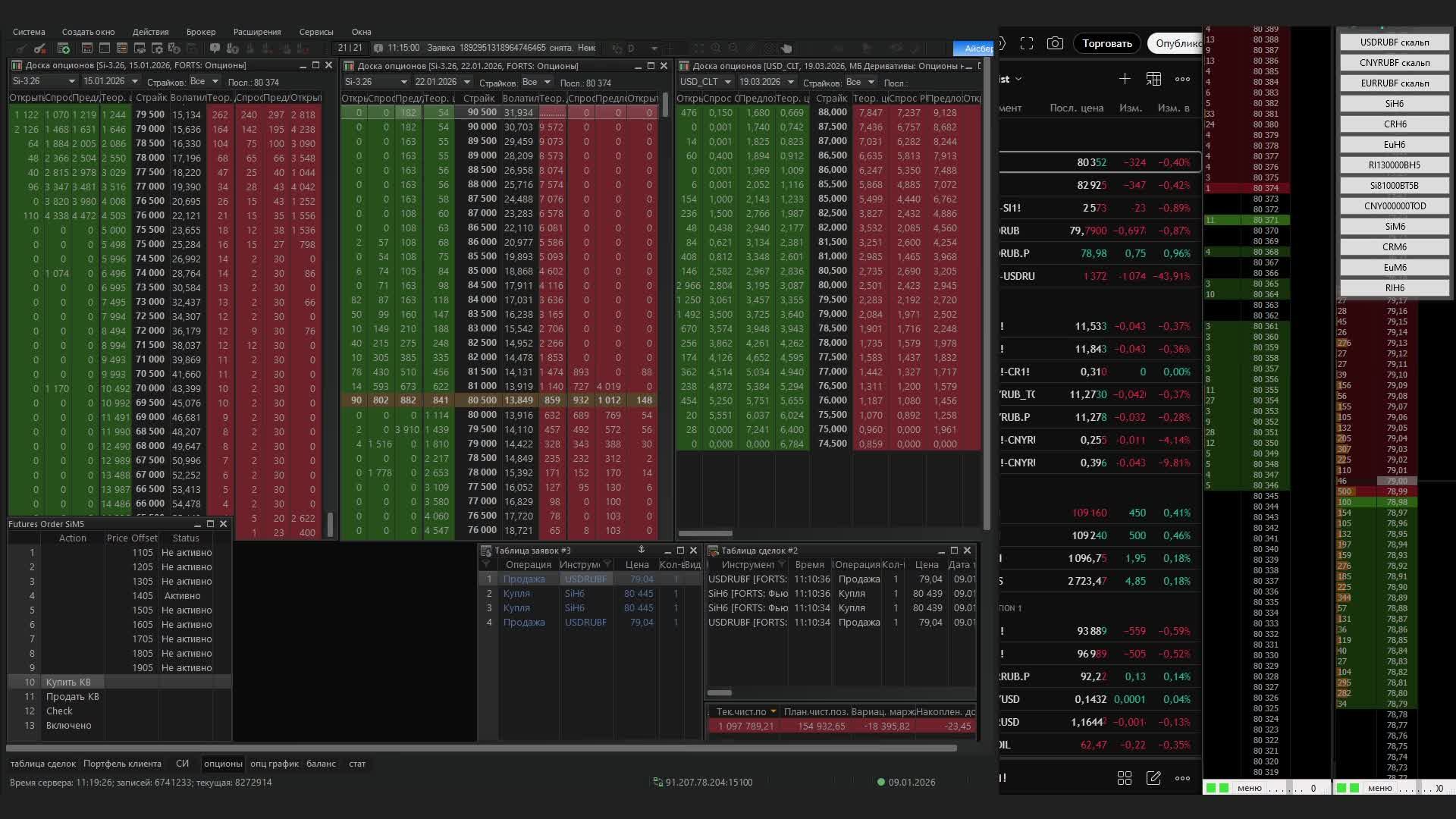Click the USD_CLT board horizontal scrollbar
The width and height of the screenshot is (1456, 819).
click(705, 533)
